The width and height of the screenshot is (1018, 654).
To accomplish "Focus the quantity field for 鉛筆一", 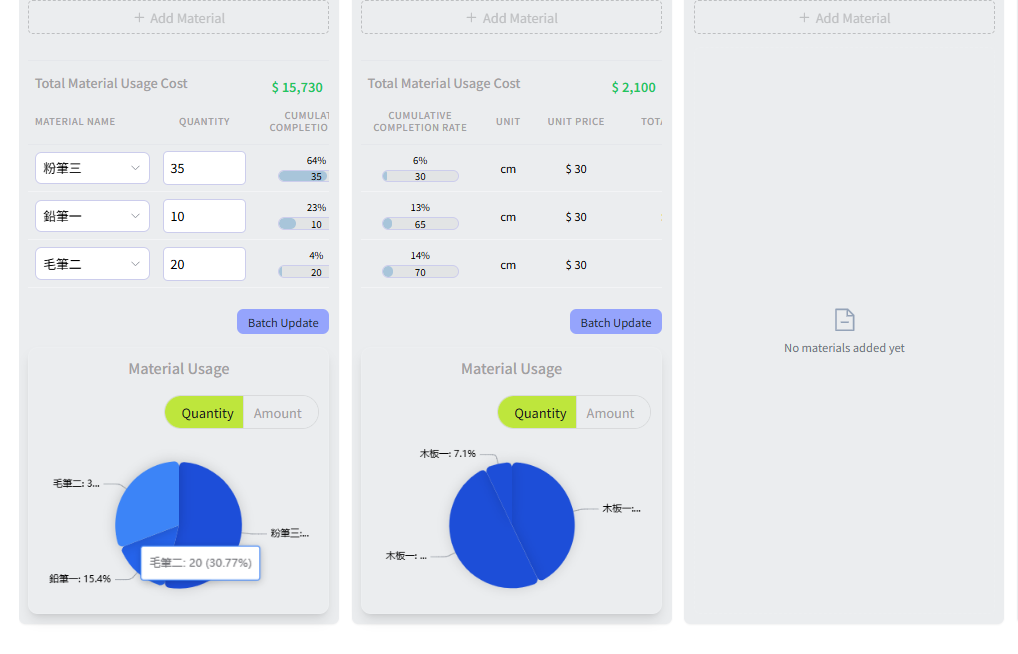I will click(204, 216).
